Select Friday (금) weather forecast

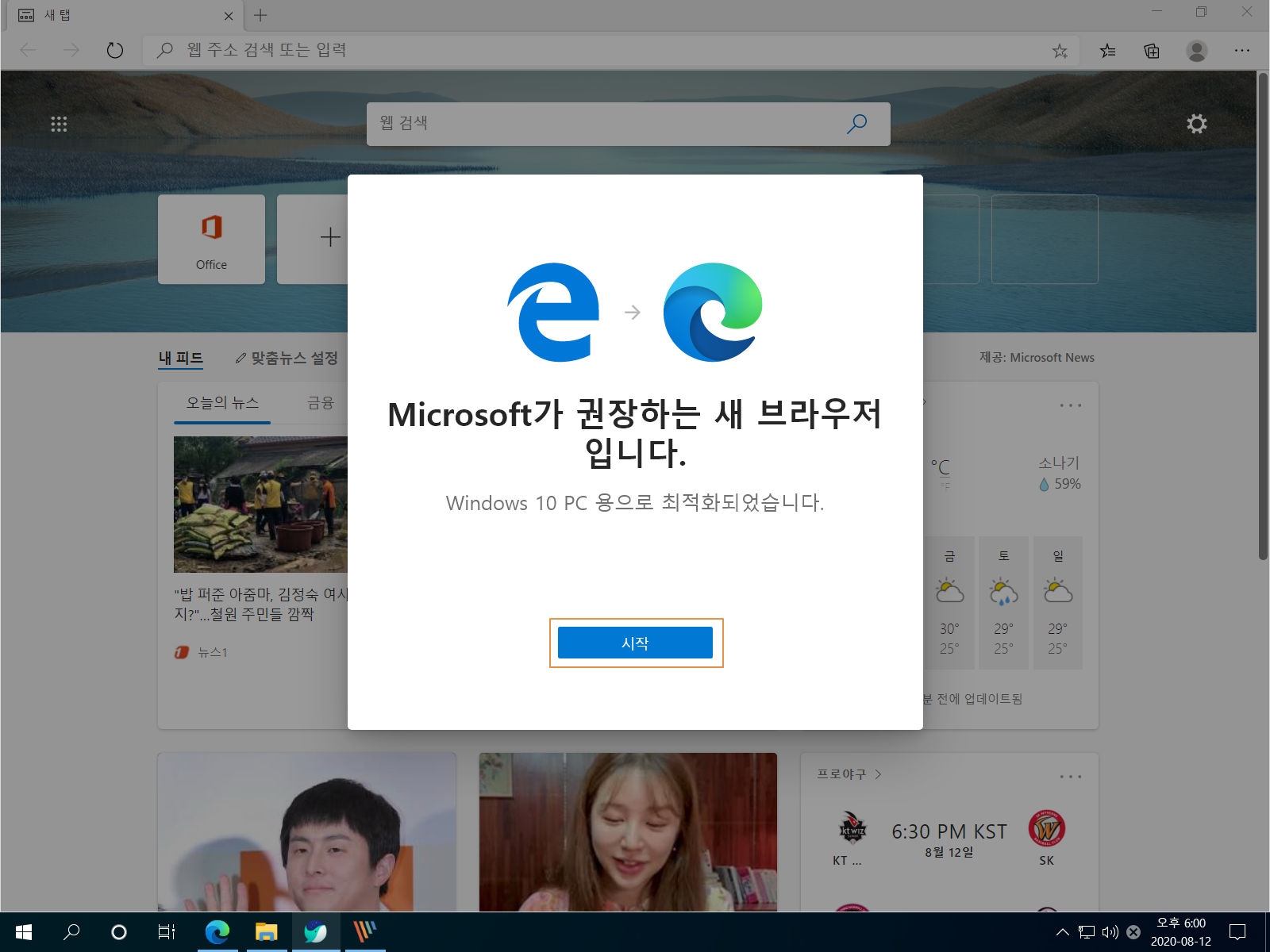click(949, 603)
